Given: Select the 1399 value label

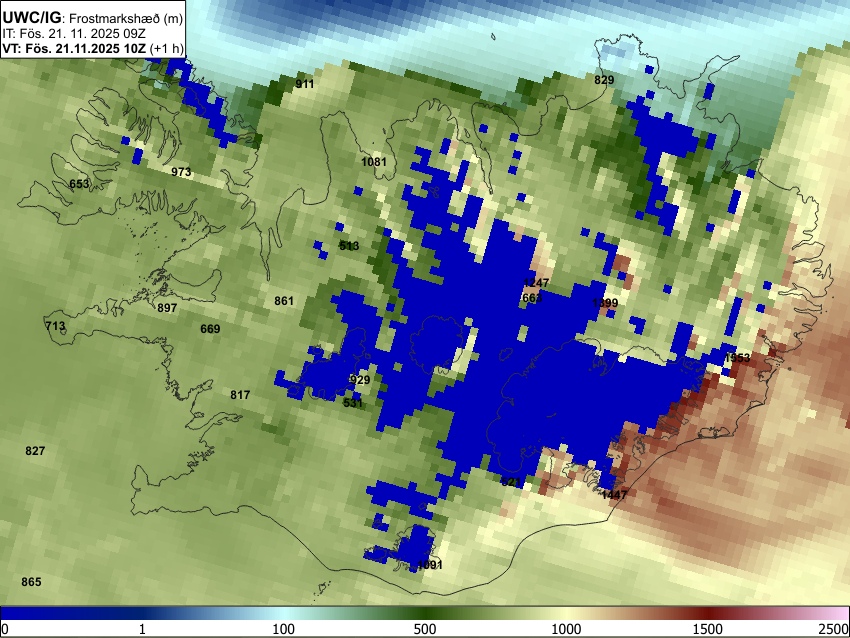Looking at the screenshot, I should click(x=605, y=303).
